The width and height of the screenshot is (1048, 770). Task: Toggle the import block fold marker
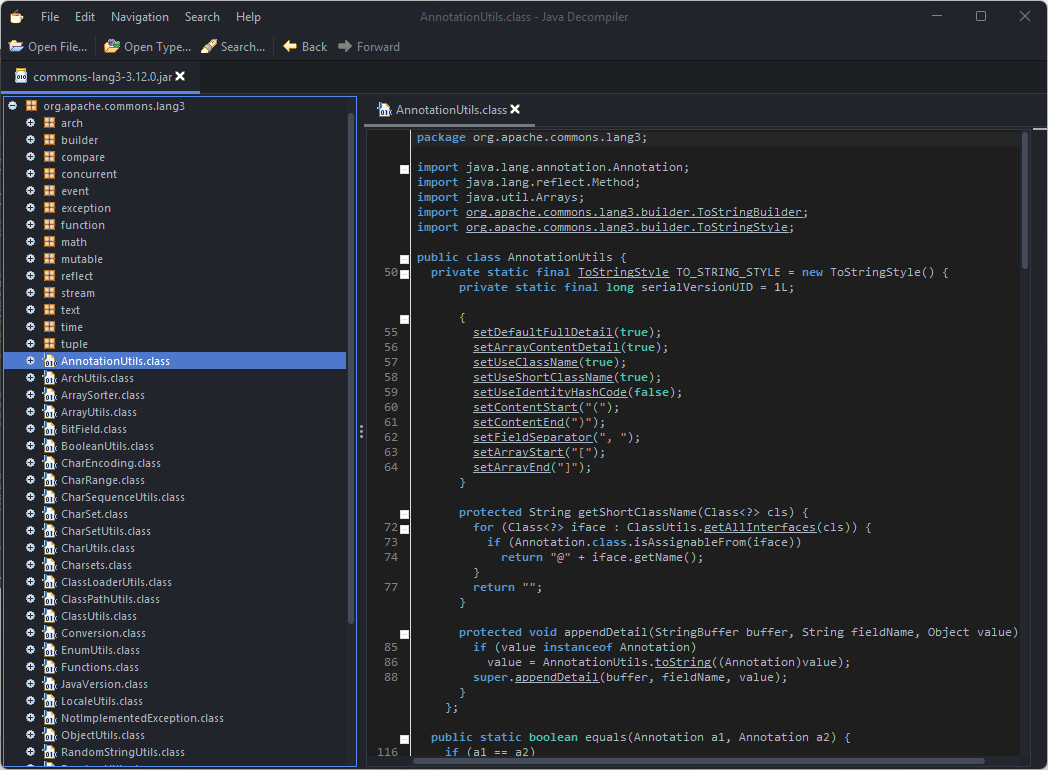coord(405,169)
